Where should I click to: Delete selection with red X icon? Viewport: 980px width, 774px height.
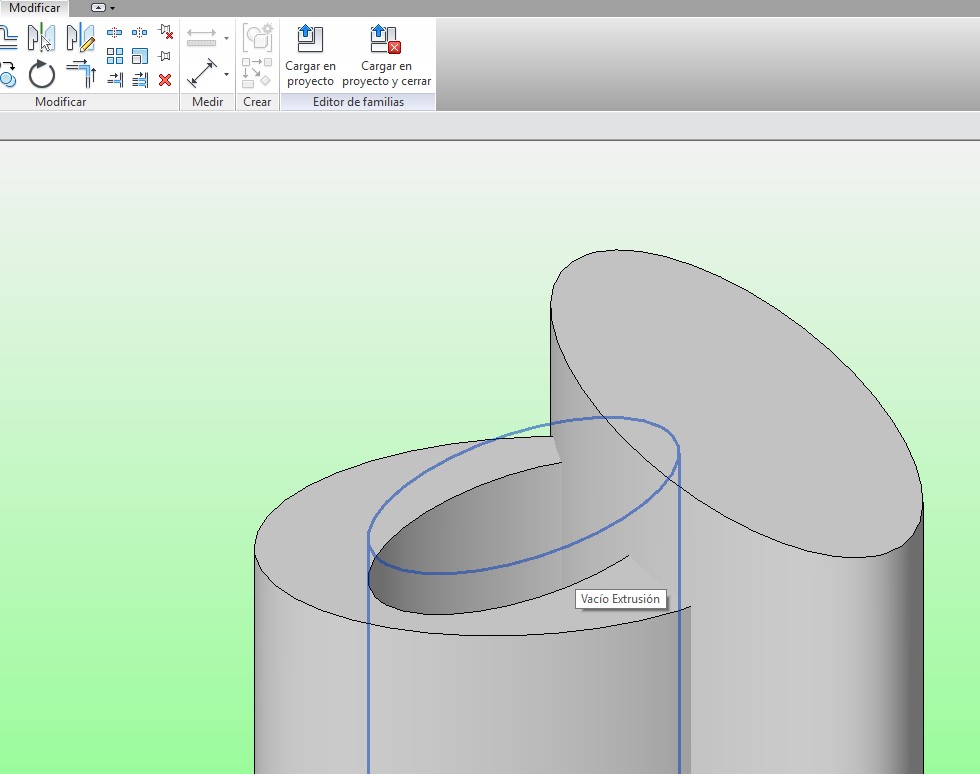(165, 80)
